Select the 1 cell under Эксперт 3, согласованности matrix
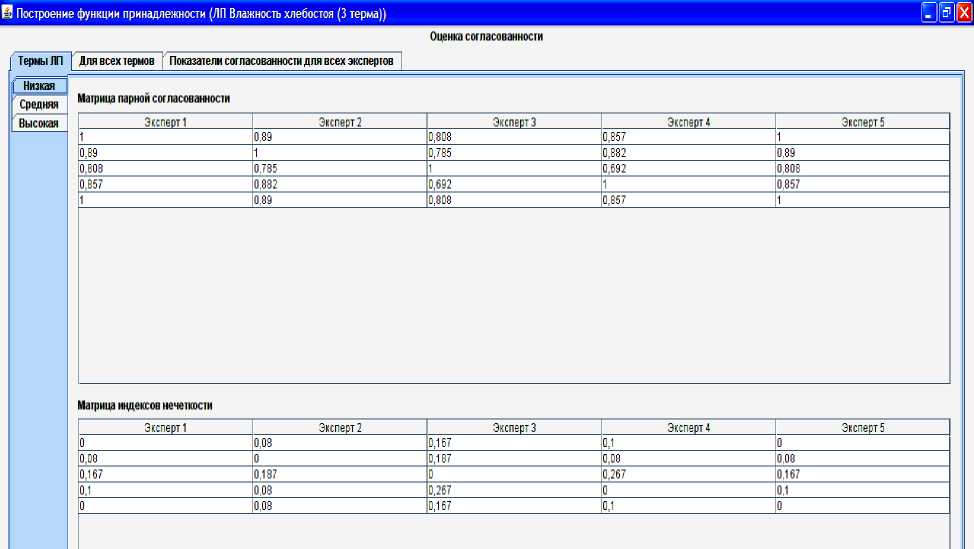 click(514, 168)
